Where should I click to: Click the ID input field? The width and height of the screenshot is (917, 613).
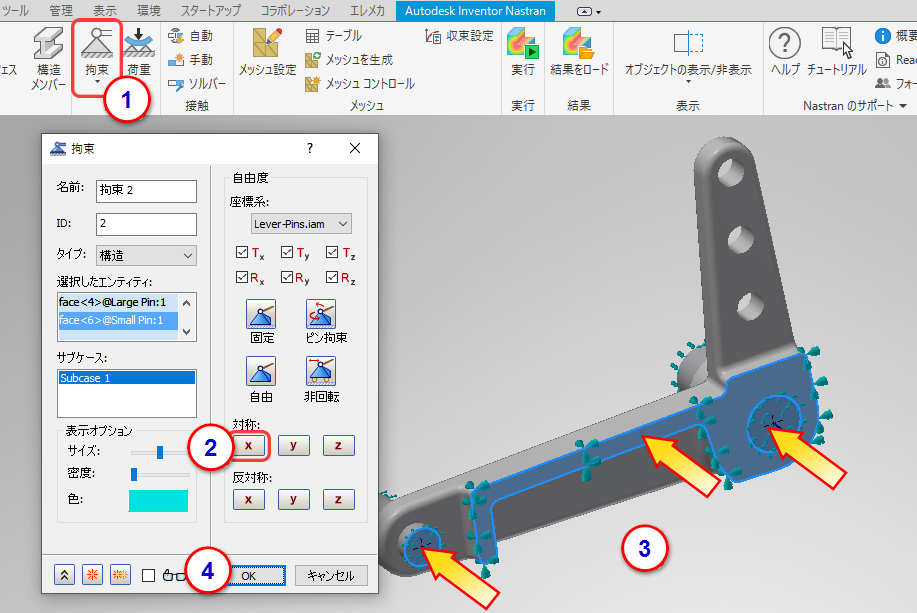point(146,224)
